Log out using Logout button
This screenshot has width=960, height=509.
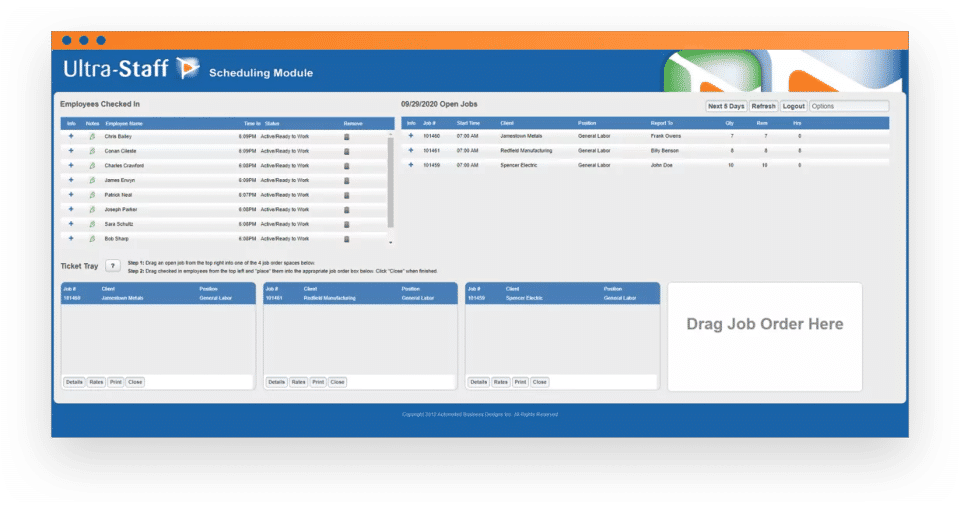click(793, 106)
